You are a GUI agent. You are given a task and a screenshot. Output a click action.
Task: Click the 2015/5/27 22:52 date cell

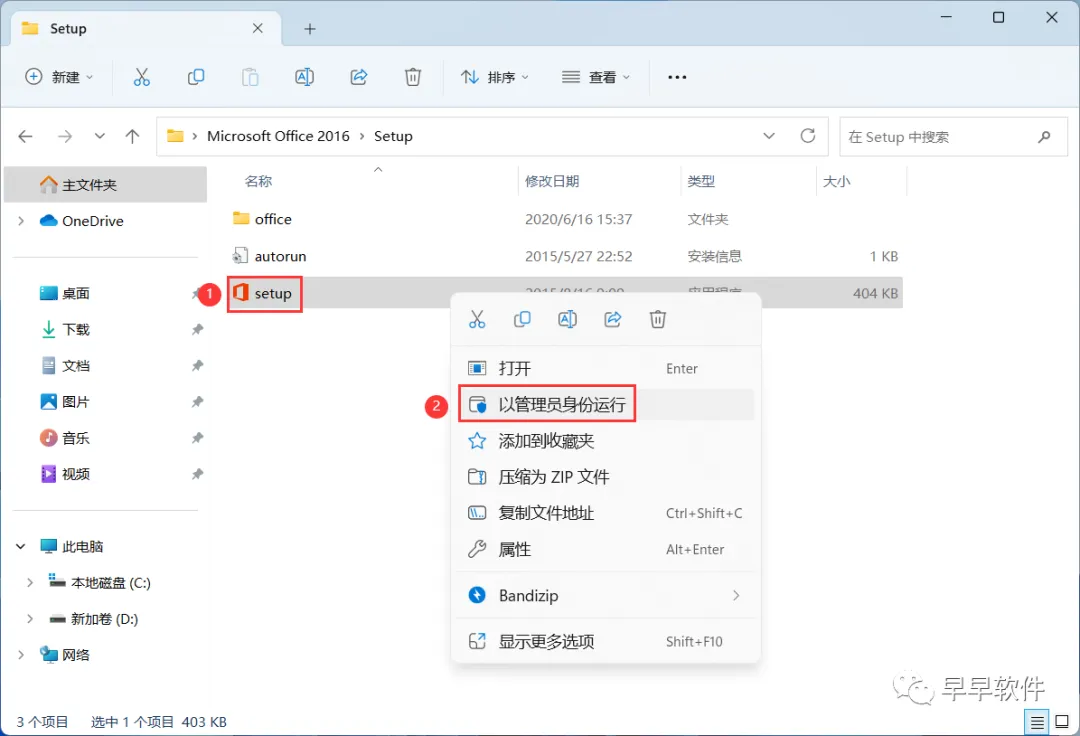(579, 256)
